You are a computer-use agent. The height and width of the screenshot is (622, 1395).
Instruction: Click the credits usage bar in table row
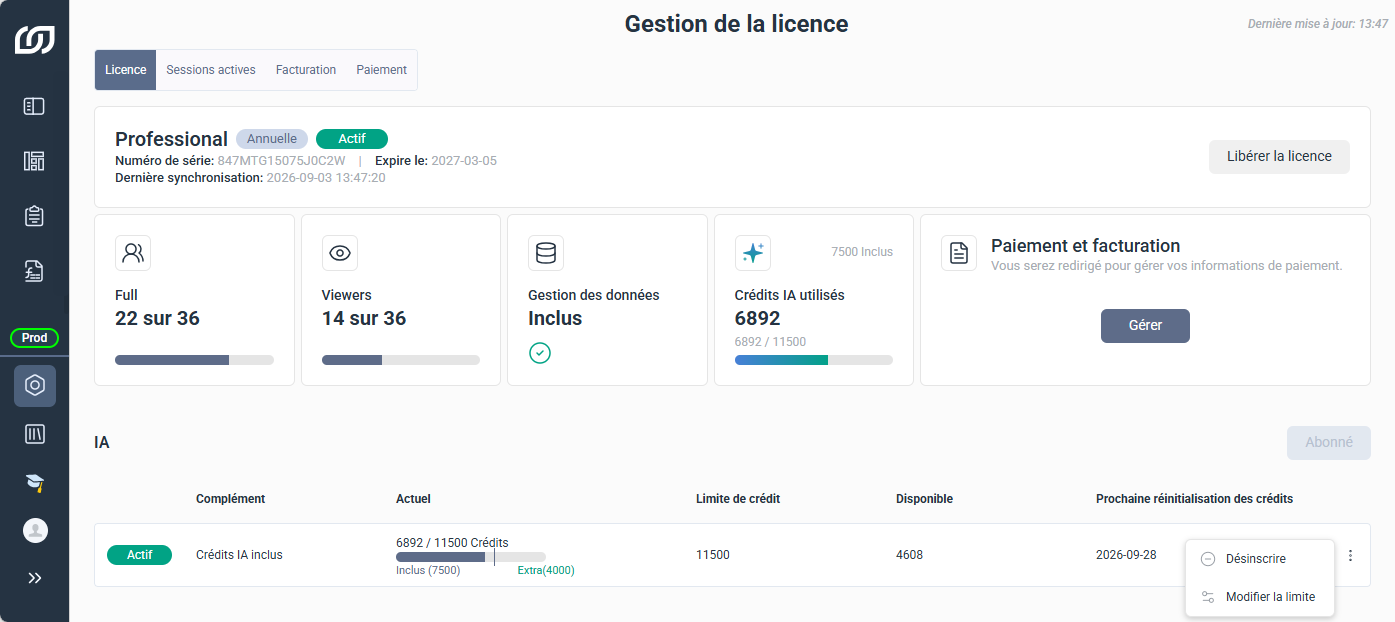point(471,557)
